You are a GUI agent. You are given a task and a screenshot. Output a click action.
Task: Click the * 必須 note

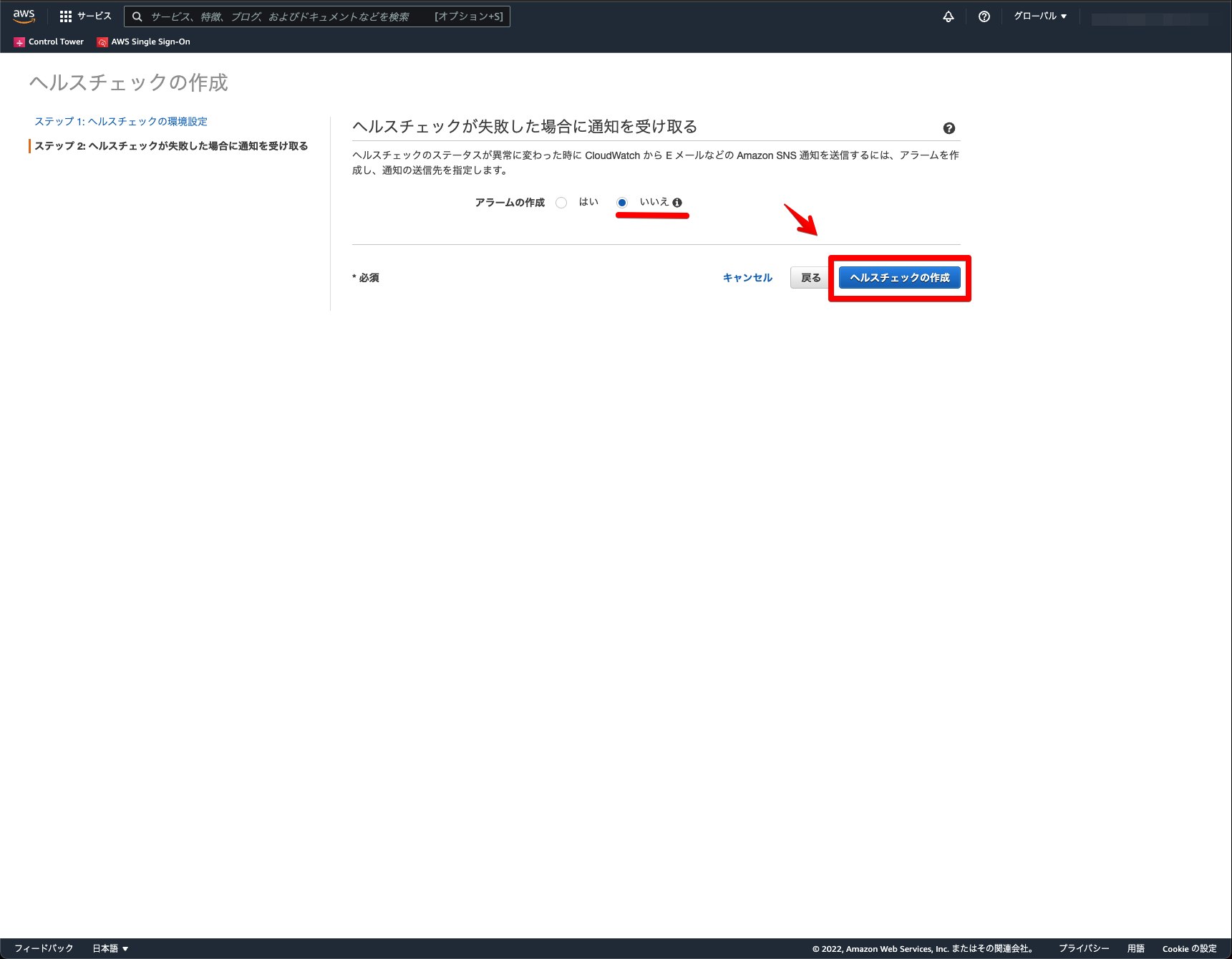click(366, 278)
